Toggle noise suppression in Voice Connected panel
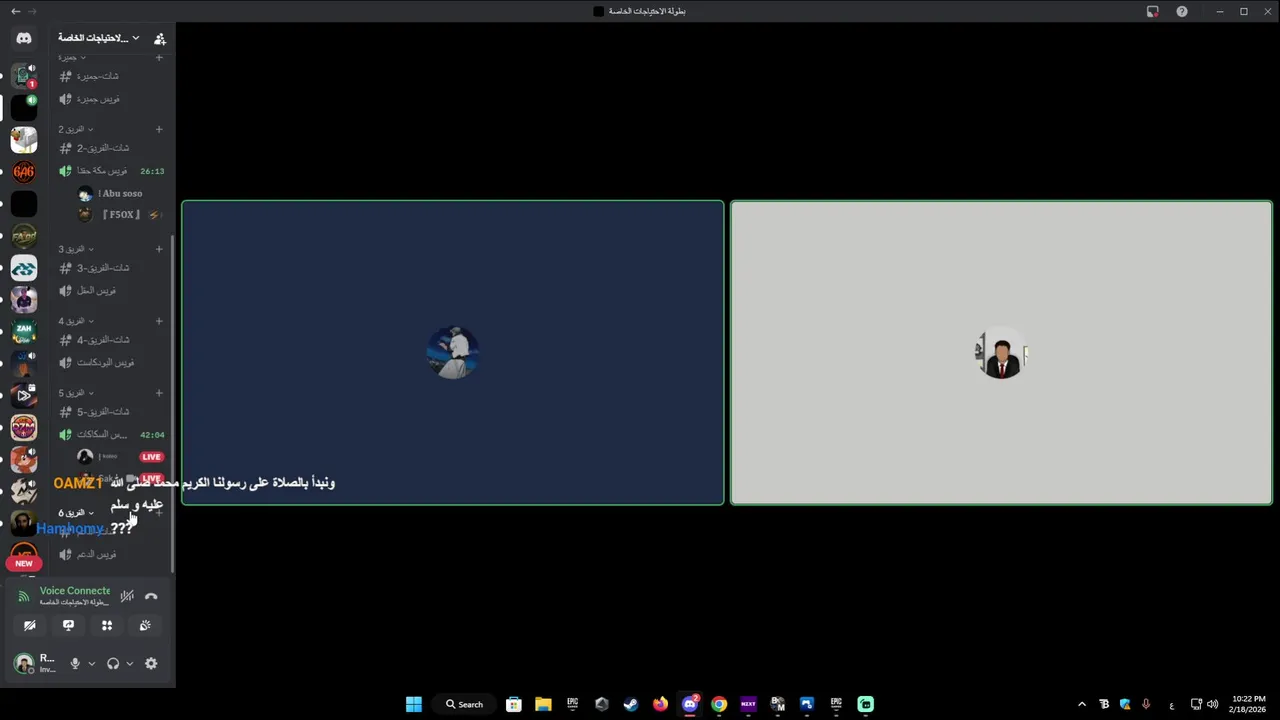Image resolution: width=1280 pixels, height=720 pixels. pyautogui.click(x=127, y=596)
